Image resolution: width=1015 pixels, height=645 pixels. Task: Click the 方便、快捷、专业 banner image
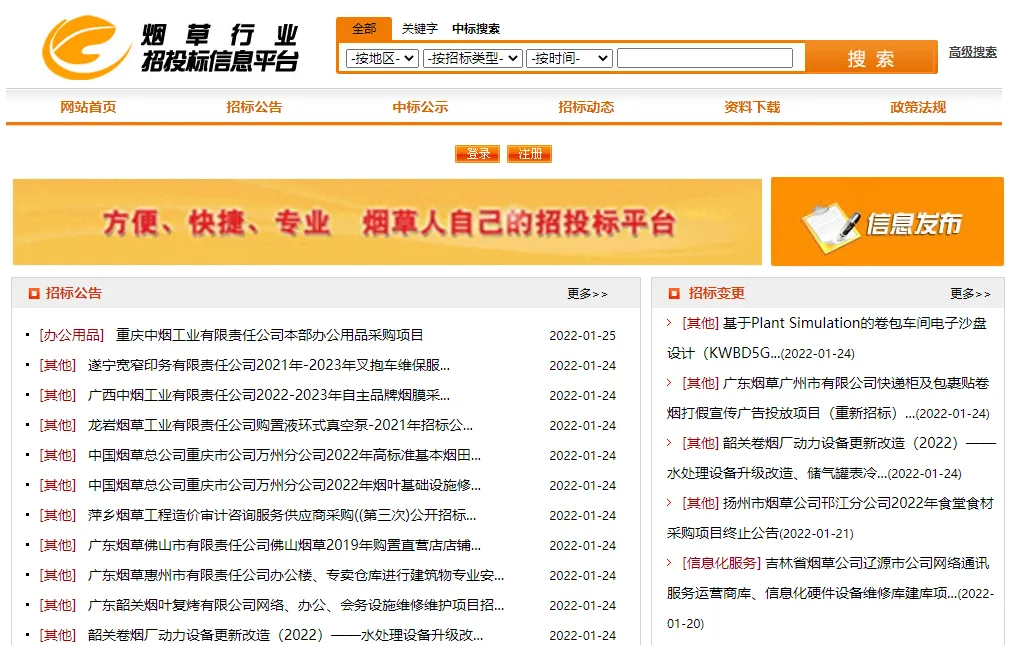click(x=387, y=222)
